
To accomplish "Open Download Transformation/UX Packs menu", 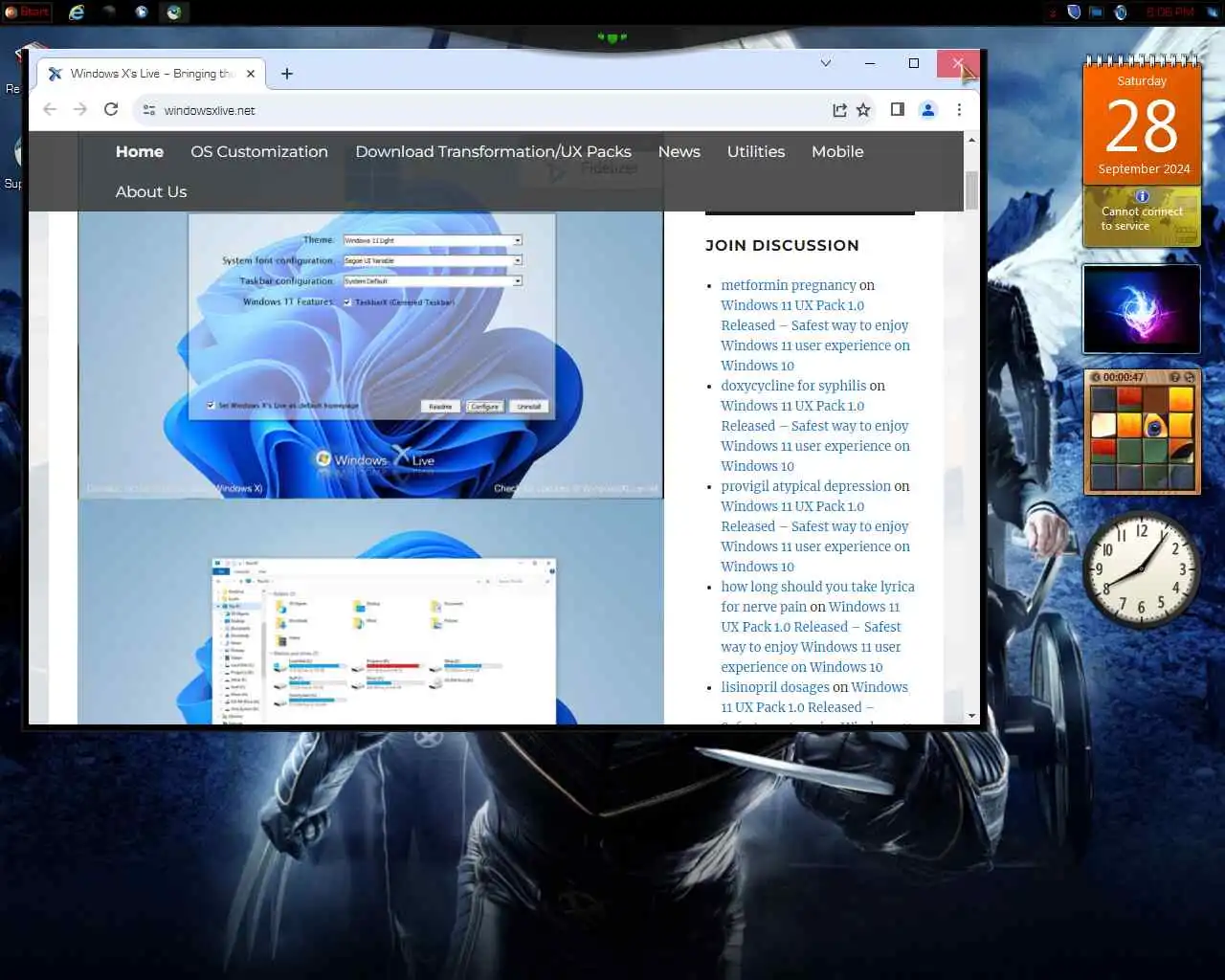I will pyautogui.click(x=493, y=151).
